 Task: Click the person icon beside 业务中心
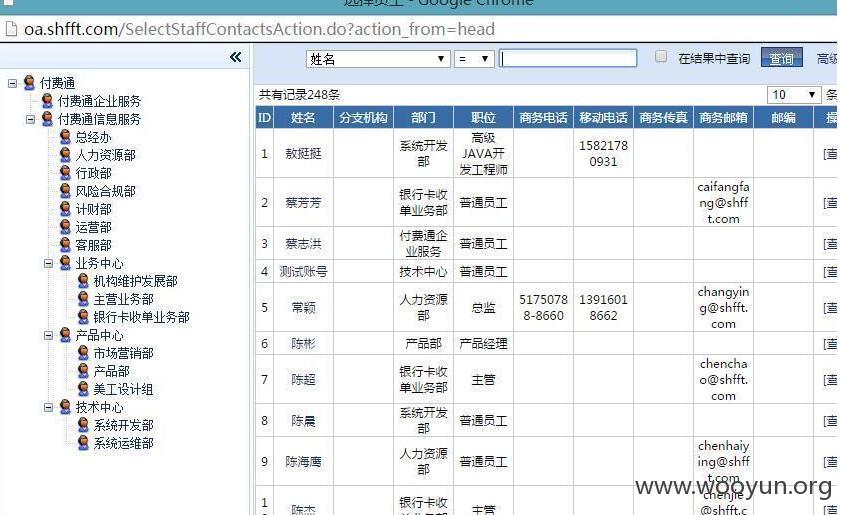point(65,263)
